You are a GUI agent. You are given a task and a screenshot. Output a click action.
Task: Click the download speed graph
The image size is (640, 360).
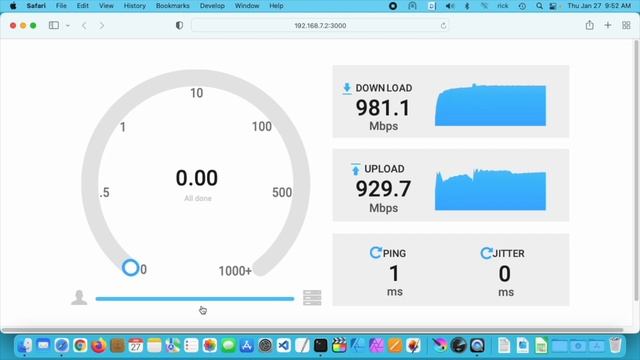[490, 105]
